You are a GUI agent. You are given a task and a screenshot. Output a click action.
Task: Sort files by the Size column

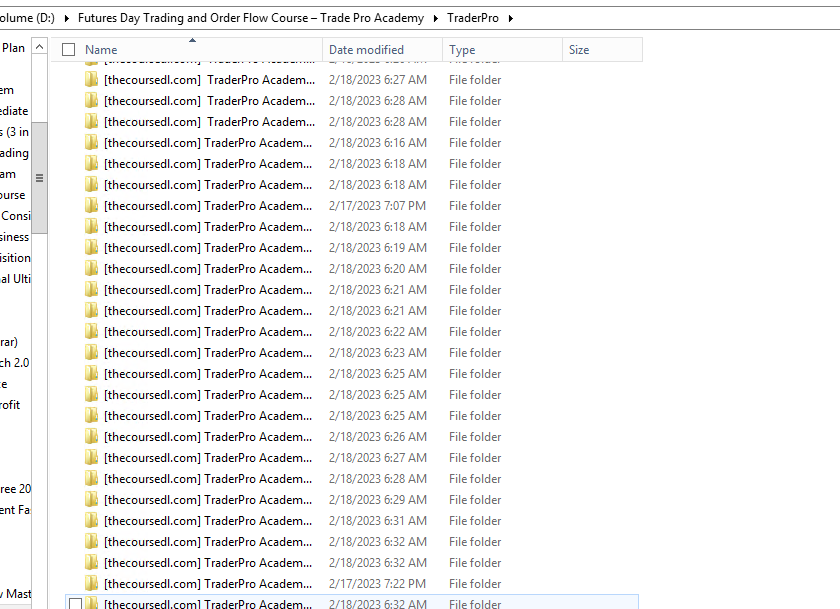click(x=602, y=50)
